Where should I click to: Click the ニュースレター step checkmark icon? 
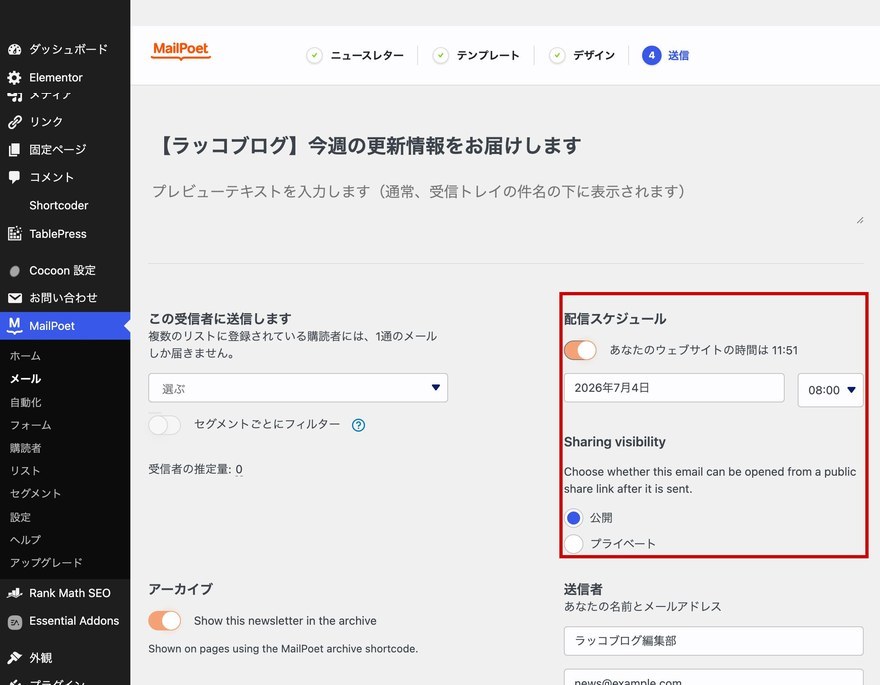(314, 56)
